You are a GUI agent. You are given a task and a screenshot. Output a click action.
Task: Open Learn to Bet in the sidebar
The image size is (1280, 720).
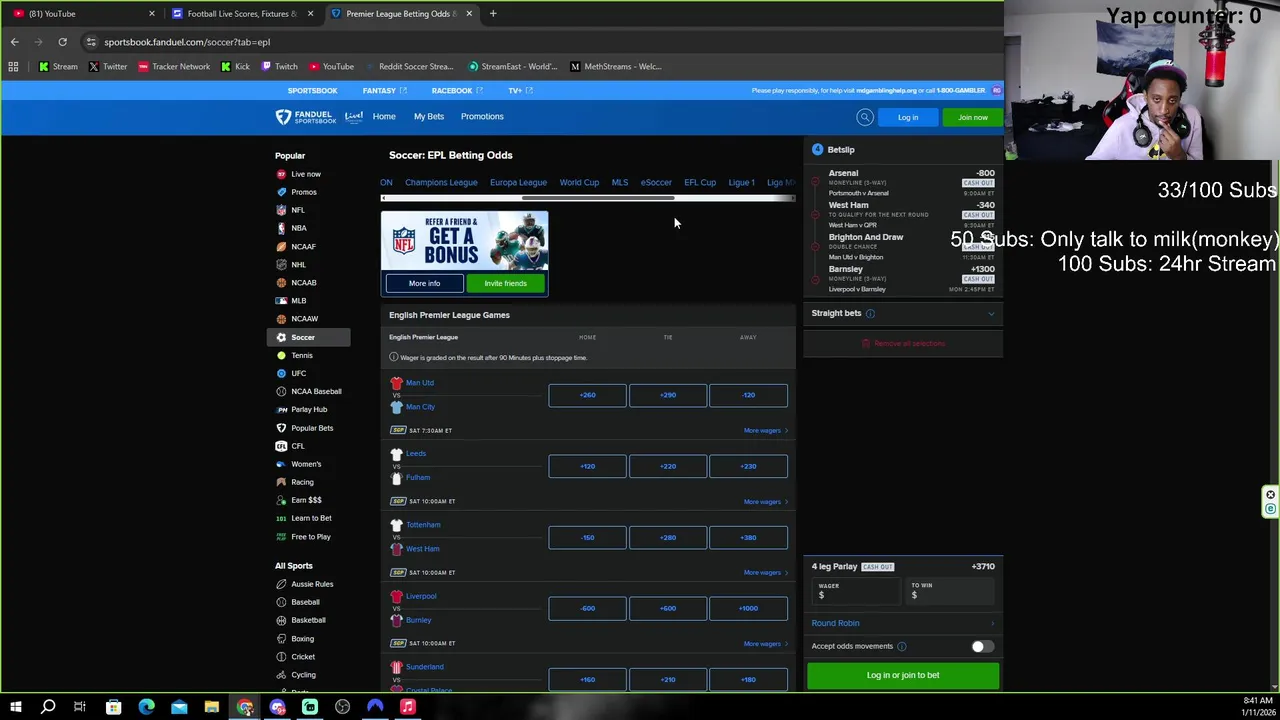(x=311, y=518)
